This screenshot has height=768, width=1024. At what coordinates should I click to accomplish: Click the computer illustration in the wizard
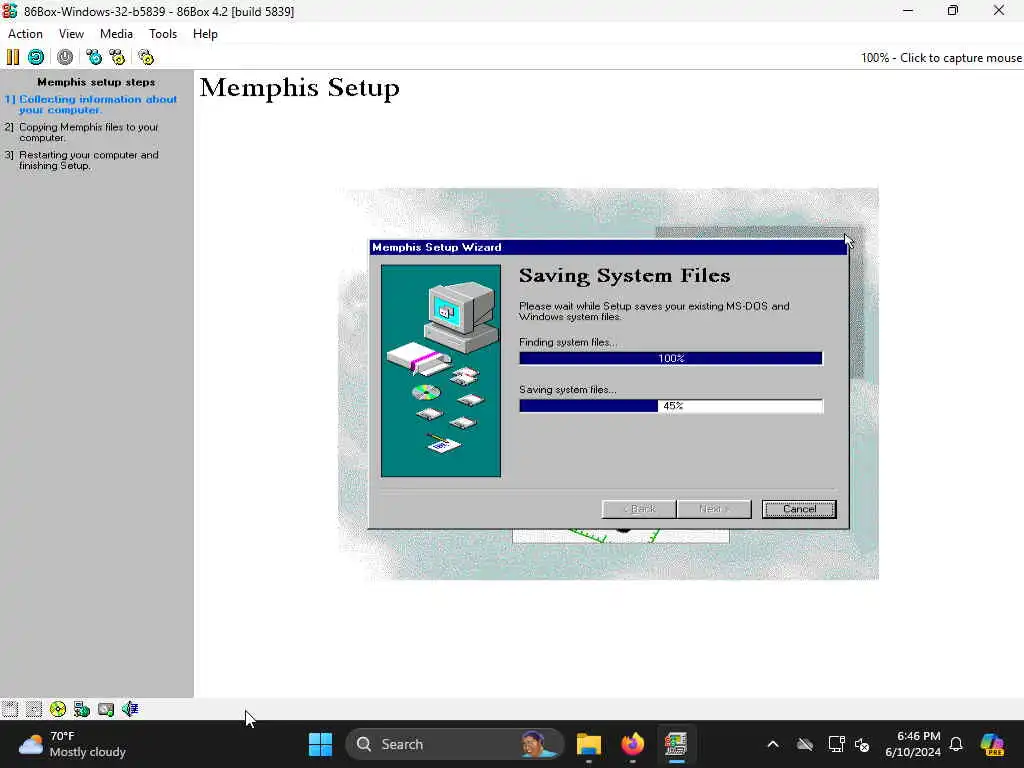pyautogui.click(x=441, y=370)
